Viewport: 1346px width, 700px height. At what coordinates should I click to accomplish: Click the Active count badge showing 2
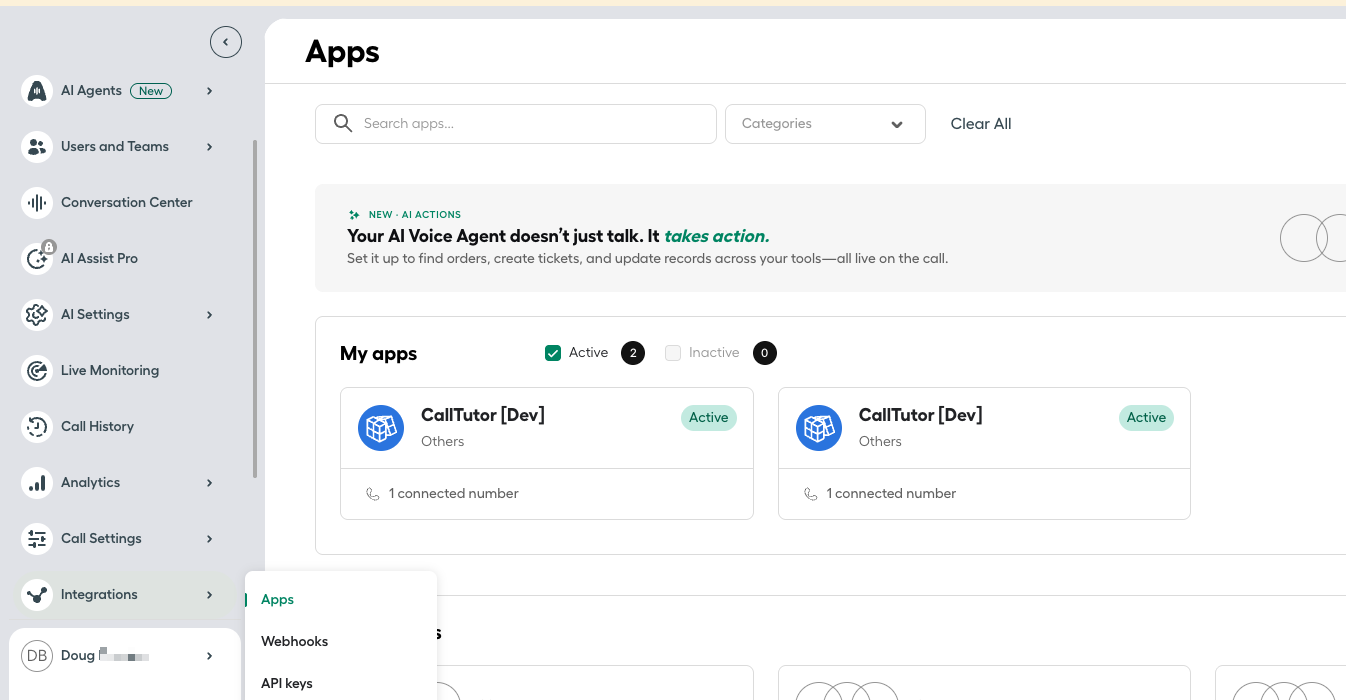[x=633, y=353]
